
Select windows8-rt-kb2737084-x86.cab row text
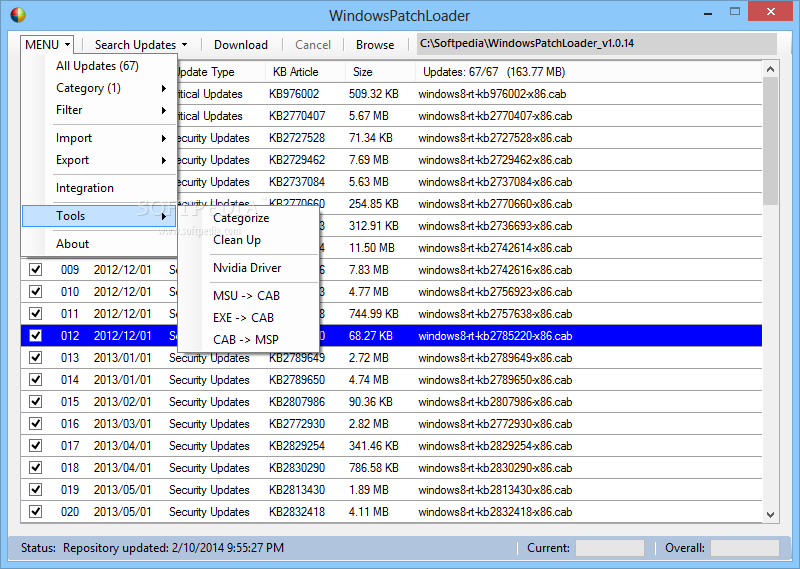point(495,182)
